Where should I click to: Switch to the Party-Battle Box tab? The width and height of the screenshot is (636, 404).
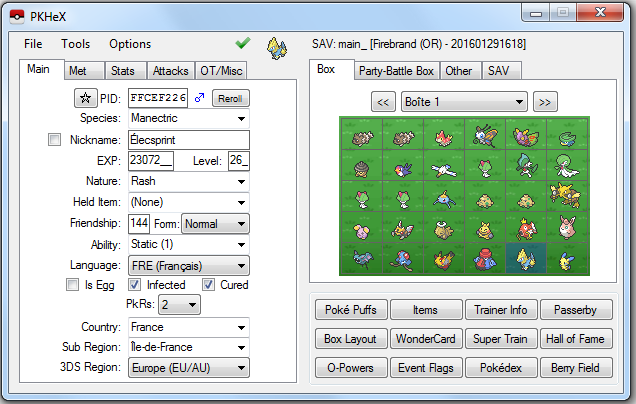[x=396, y=71]
